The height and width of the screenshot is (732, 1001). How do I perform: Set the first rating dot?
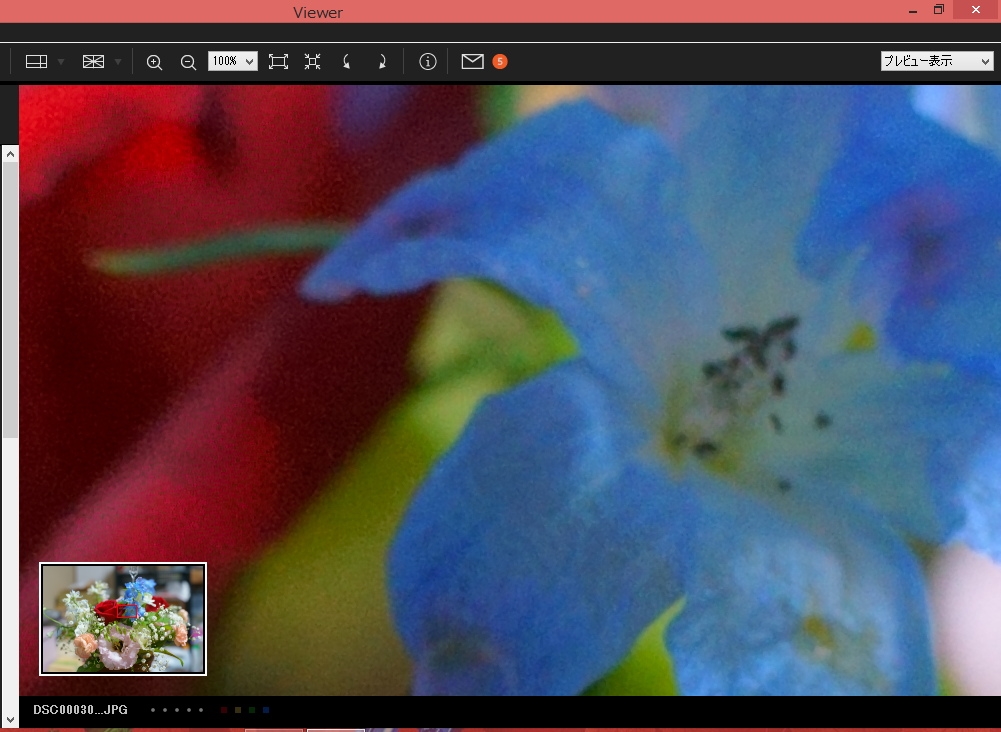[153, 710]
